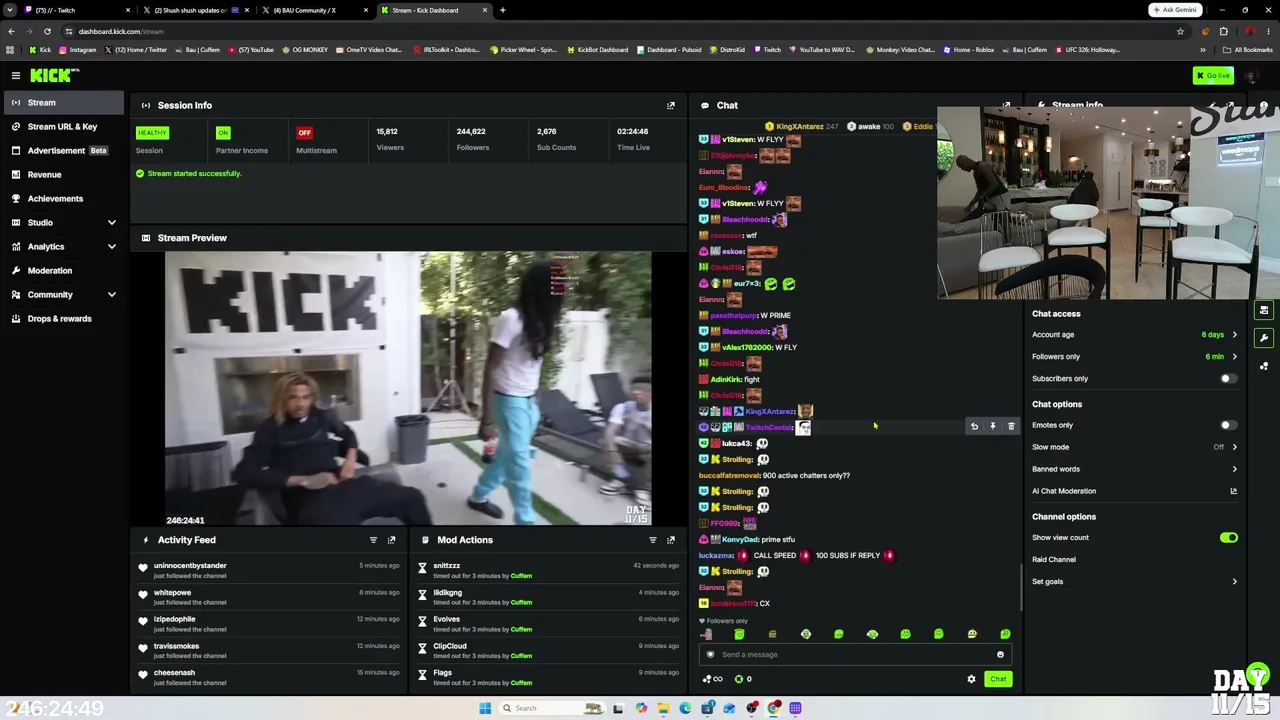Viewport: 1280px width, 720px height.
Task: Click the browser back arrow
Action: coord(11,31)
